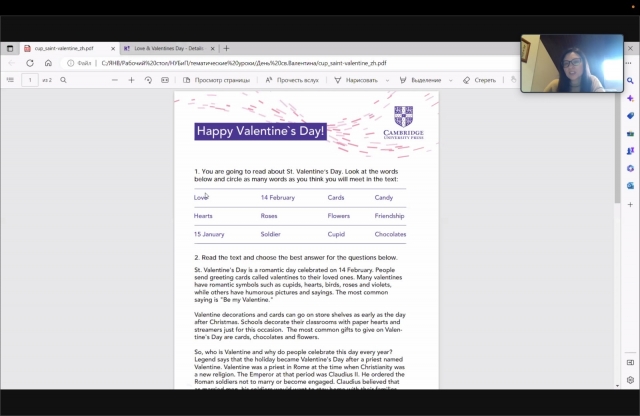Click the fit to page icon

[165, 80]
